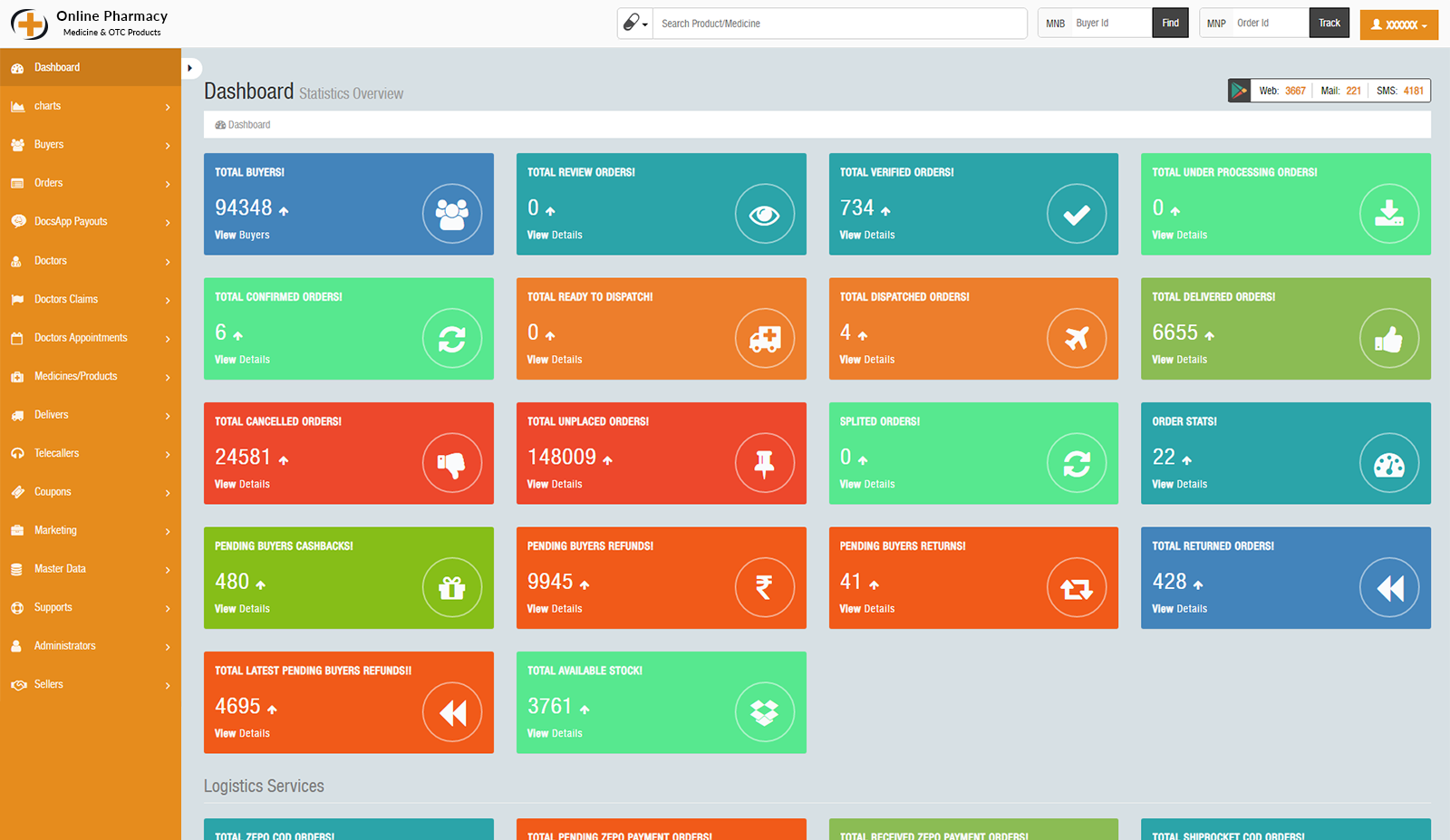The width and height of the screenshot is (1450, 840).
Task: Click the retweet icon on Pending Buyers Returns
Action: tap(1077, 588)
